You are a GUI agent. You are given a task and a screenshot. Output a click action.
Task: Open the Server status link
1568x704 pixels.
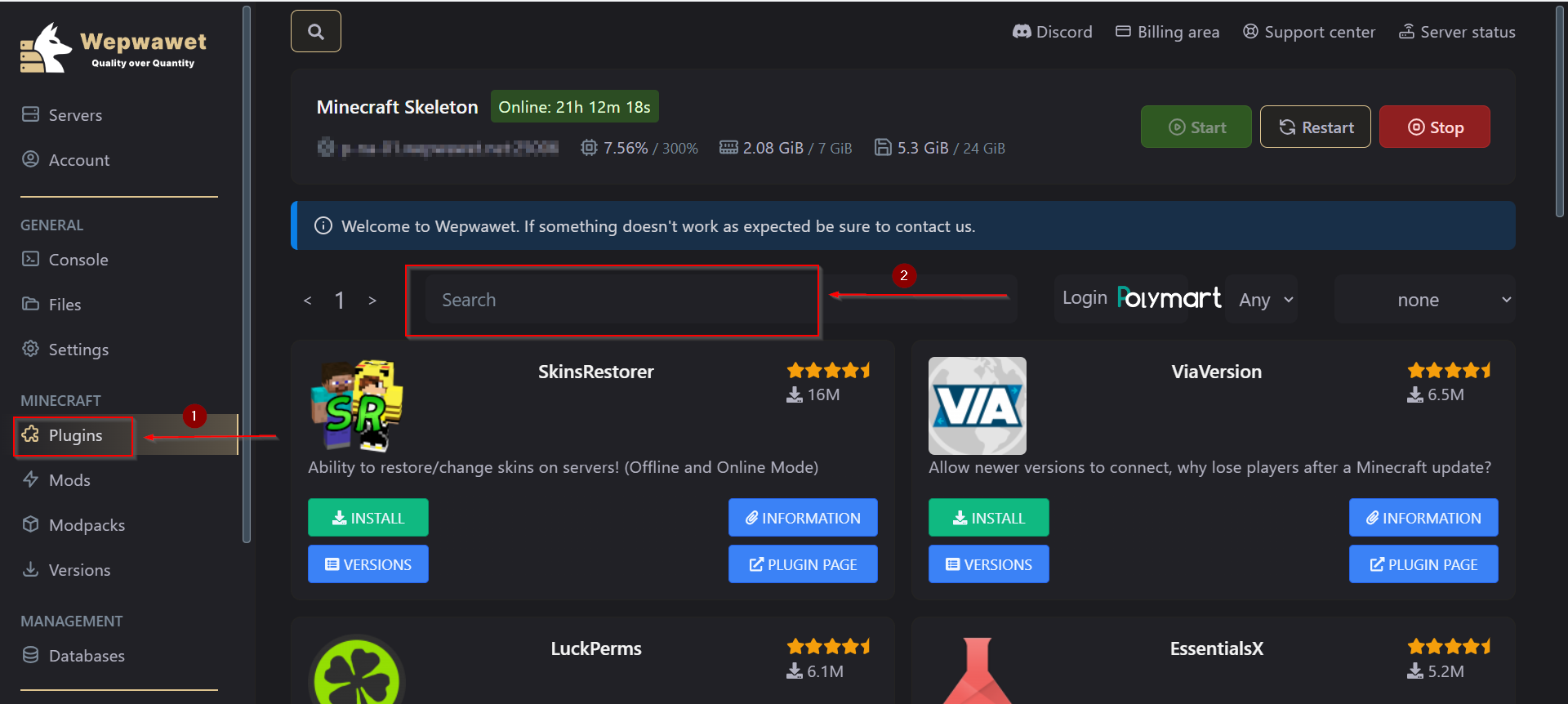pyautogui.click(x=1457, y=32)
